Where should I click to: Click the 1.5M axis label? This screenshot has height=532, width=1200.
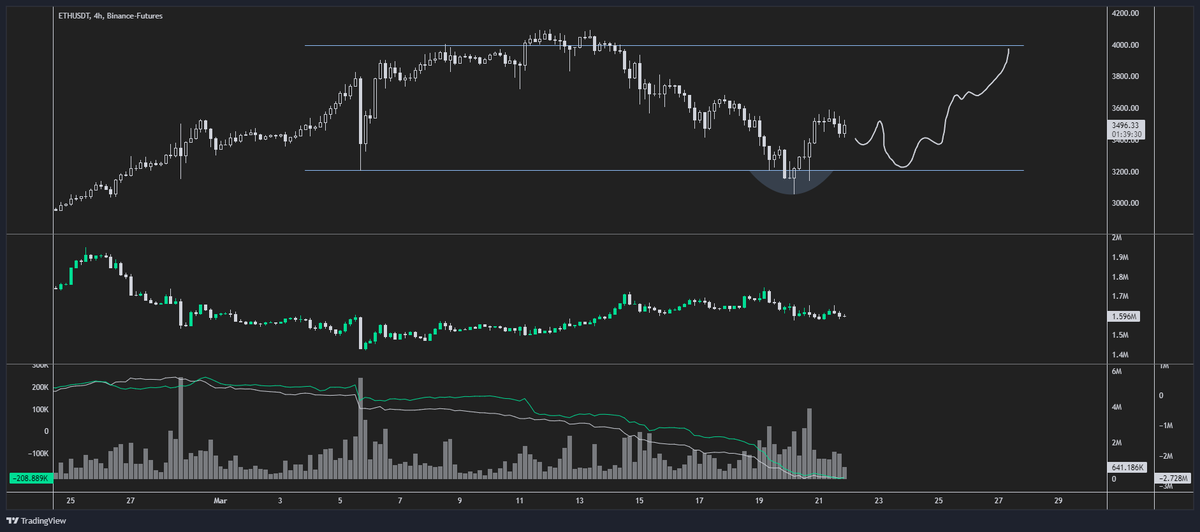(x=1120, y=335)
